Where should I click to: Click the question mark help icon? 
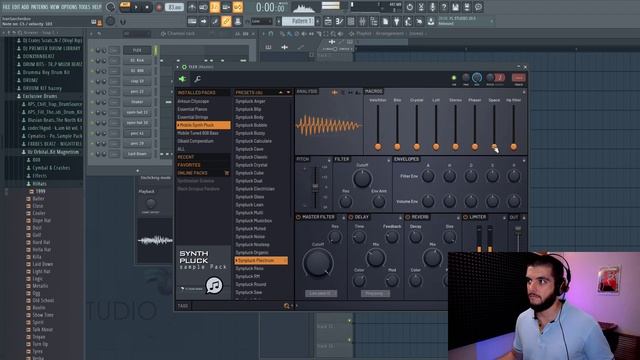pos(444,7)
